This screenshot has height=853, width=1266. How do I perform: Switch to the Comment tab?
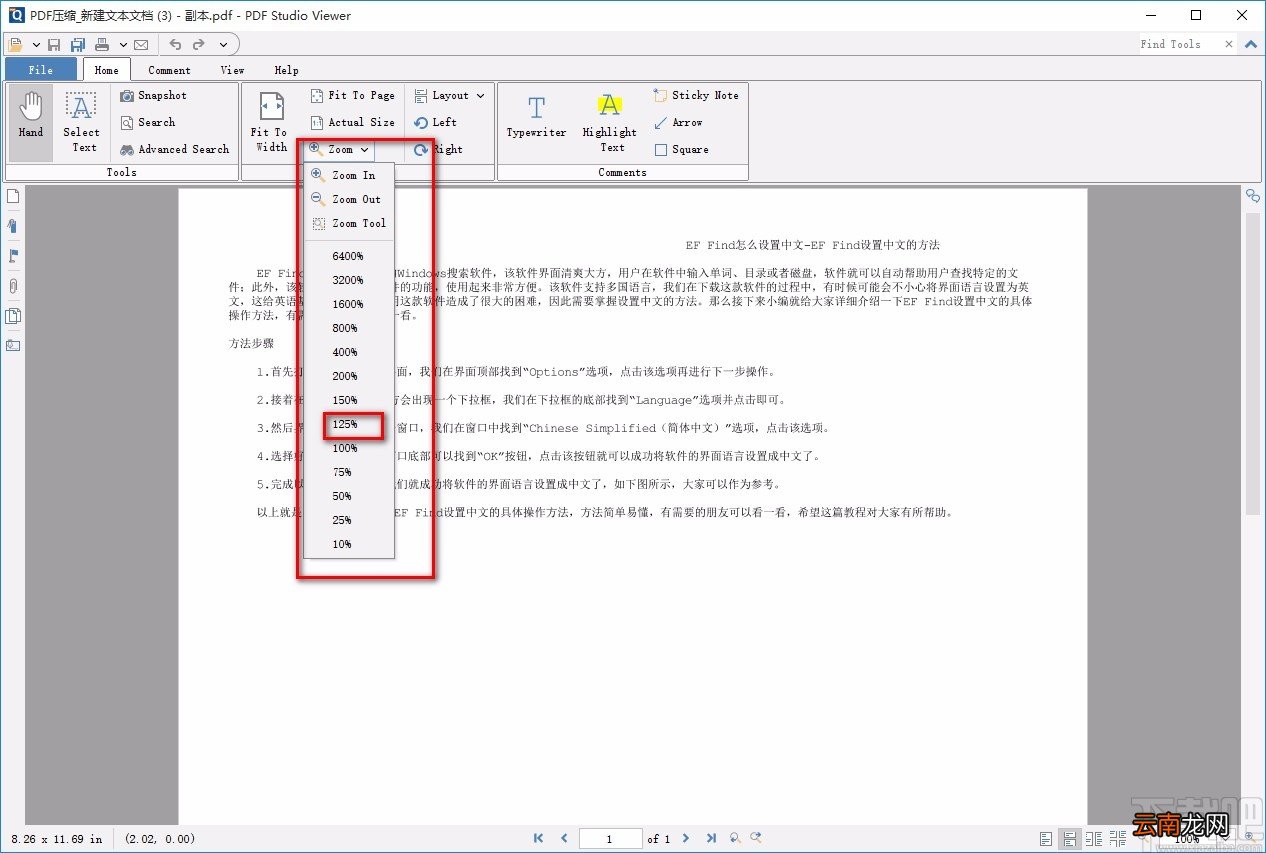click(169, 70)
